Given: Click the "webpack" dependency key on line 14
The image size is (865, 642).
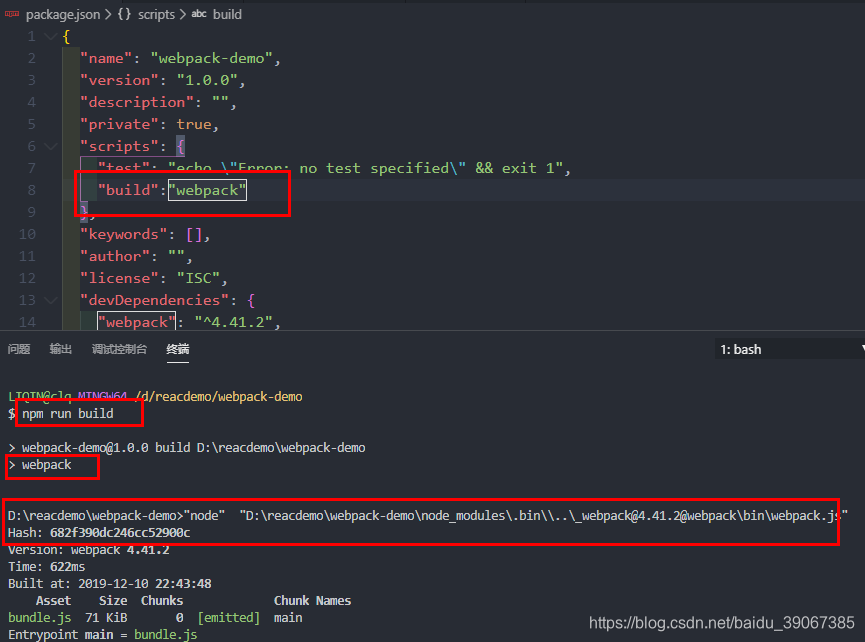Looking at the screenshot, I should [x=137, y=322].
